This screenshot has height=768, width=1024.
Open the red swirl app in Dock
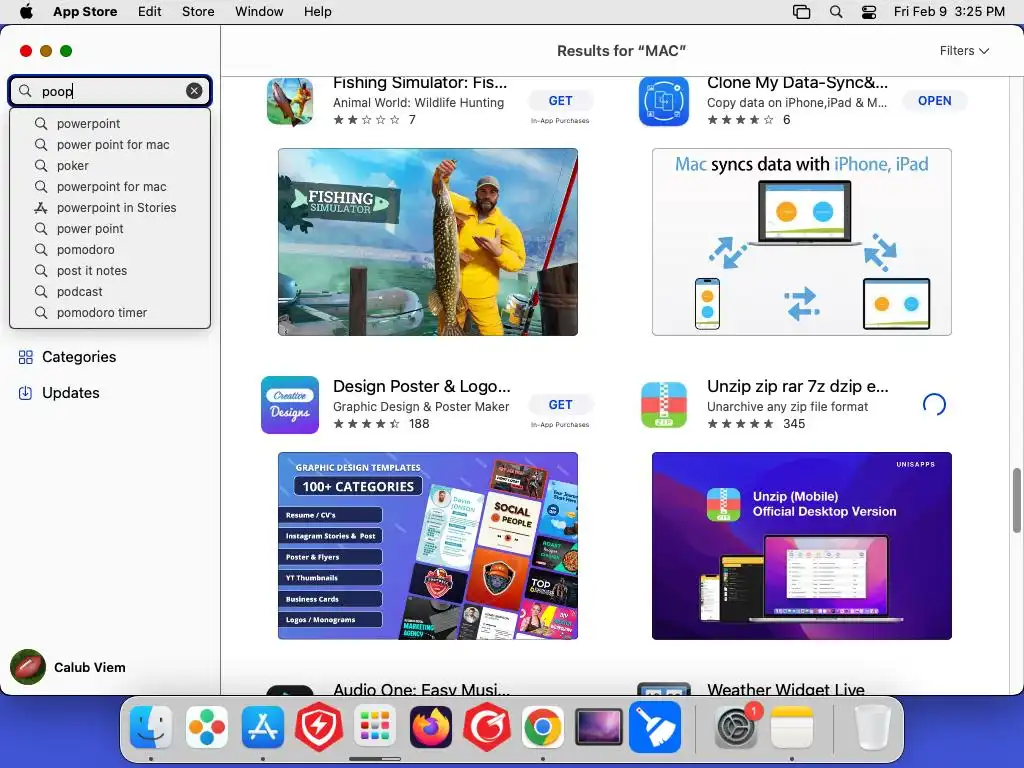click(487, 726)
